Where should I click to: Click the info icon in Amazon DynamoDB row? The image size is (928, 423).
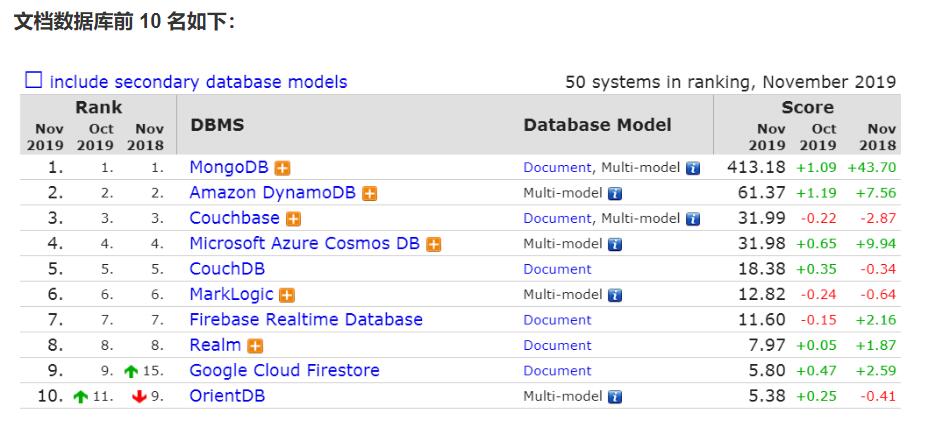point(616,194)
